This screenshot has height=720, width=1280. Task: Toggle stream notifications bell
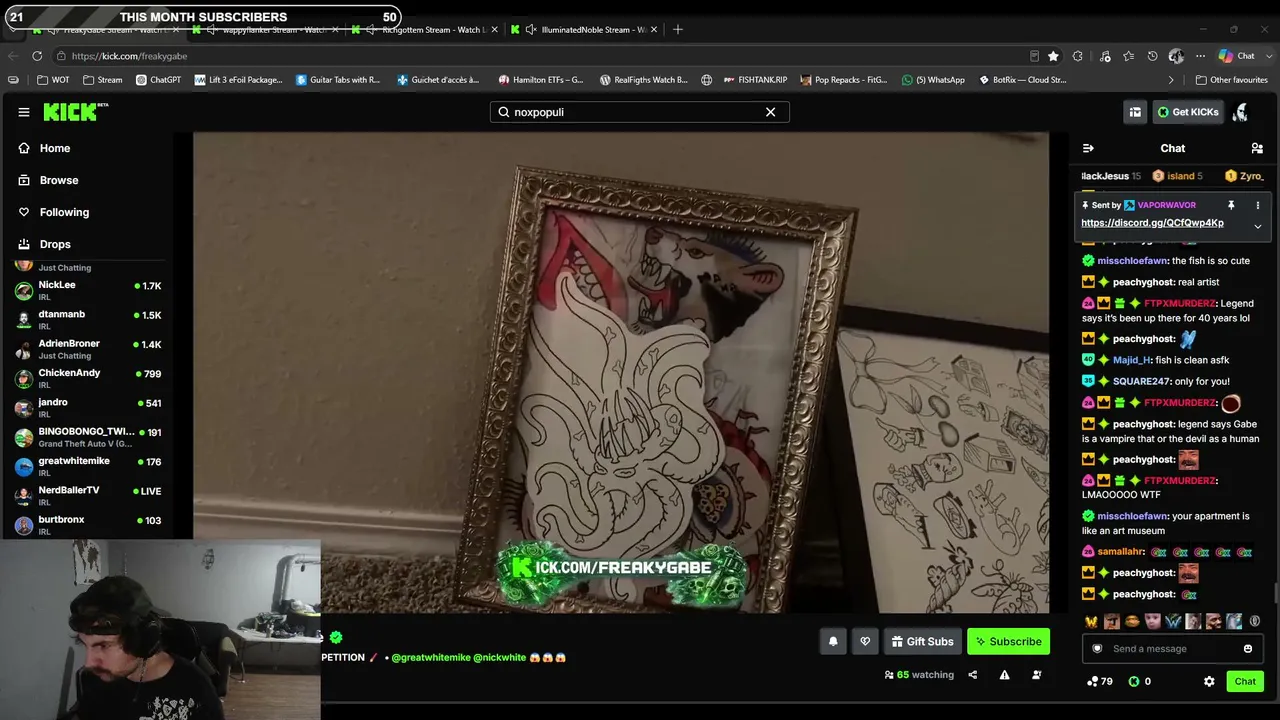(833, 642)
